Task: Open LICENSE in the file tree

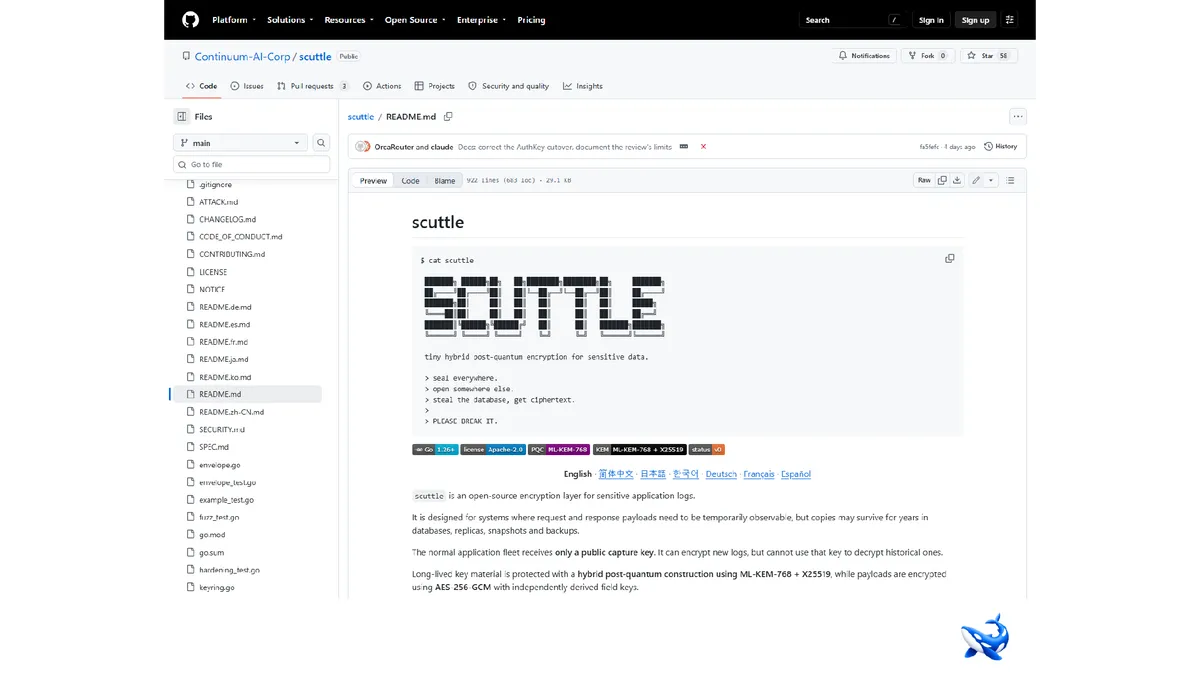Action: (213, 272)
